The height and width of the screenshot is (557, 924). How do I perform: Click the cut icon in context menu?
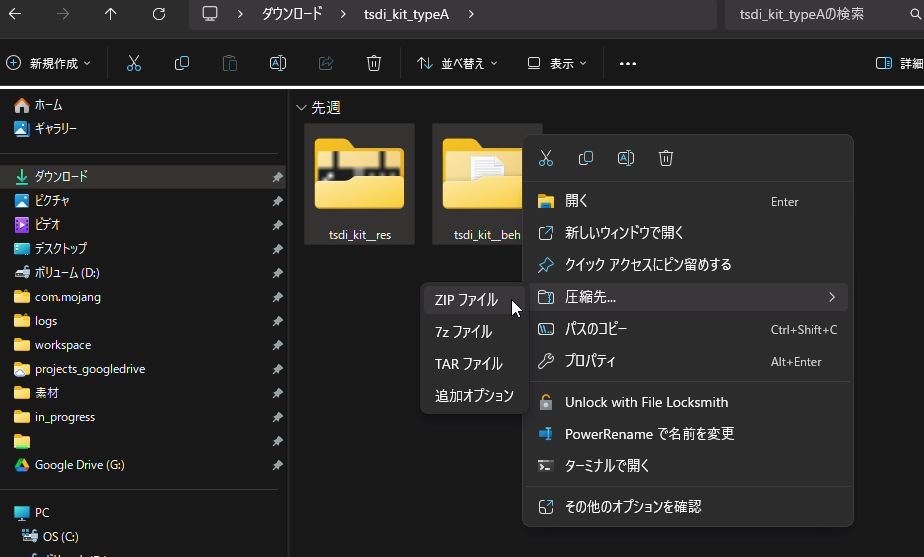pos(546,158)
